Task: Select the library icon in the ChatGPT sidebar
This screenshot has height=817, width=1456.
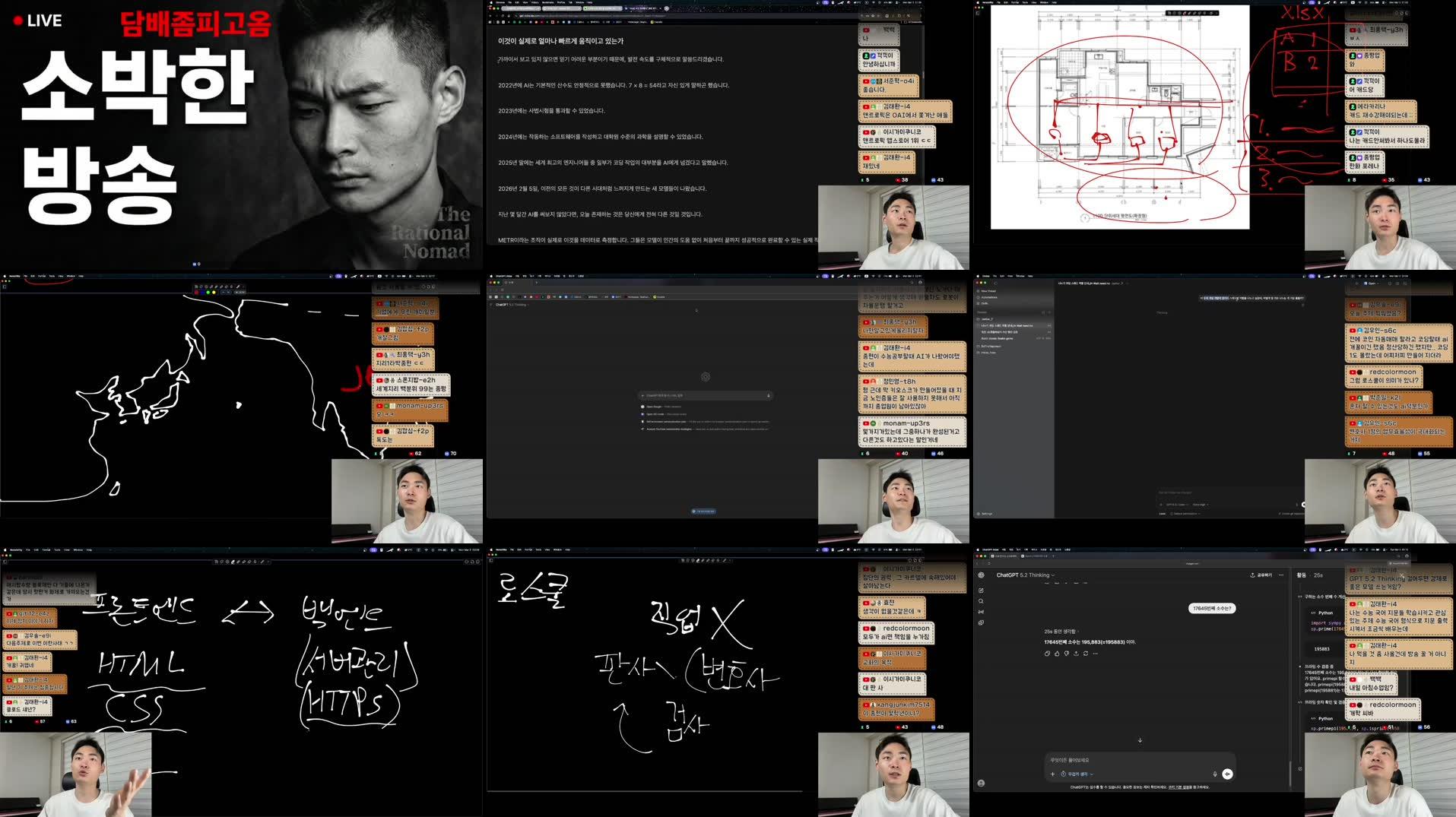Action: (x=980, y=622)
